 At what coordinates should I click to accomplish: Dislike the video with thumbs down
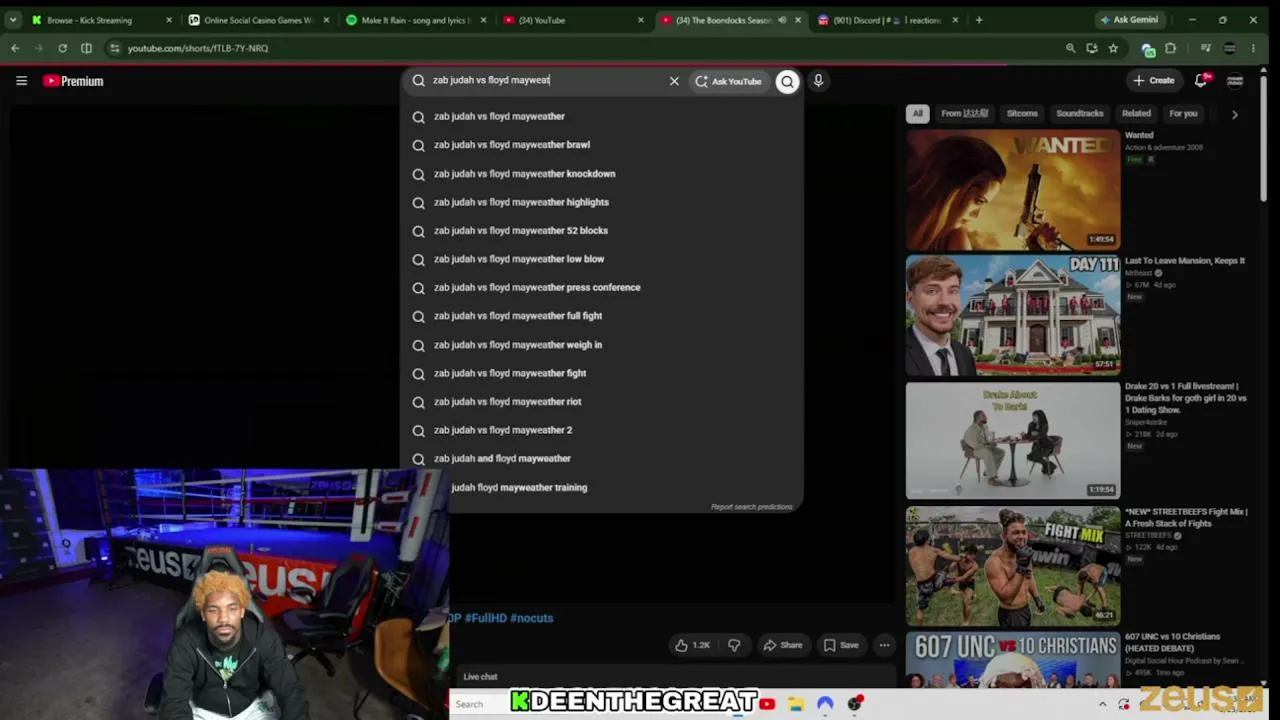pyautogui.click(x=734, y=645)
